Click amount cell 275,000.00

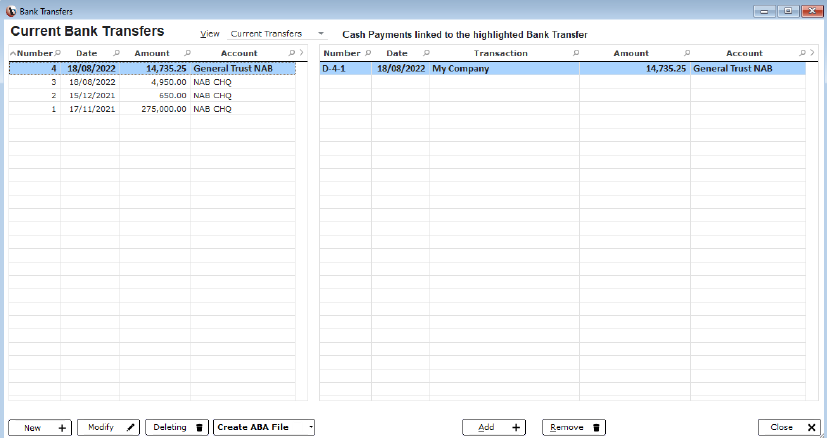click(164, 109)
